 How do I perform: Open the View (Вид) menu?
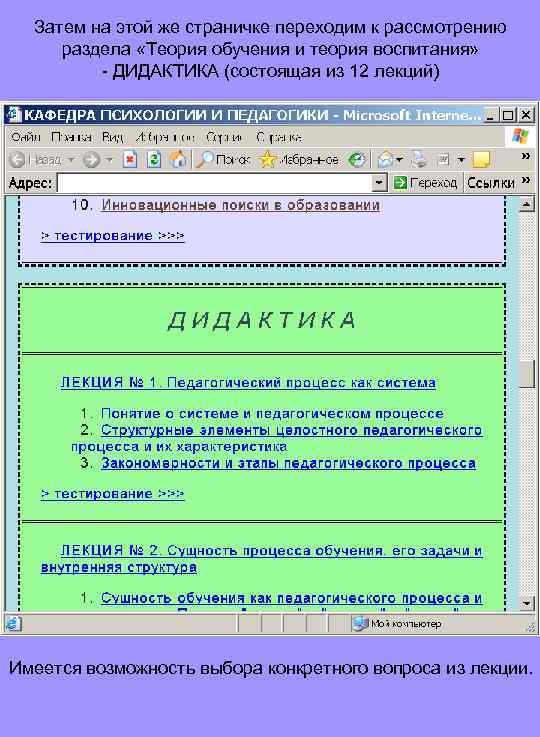113,137
